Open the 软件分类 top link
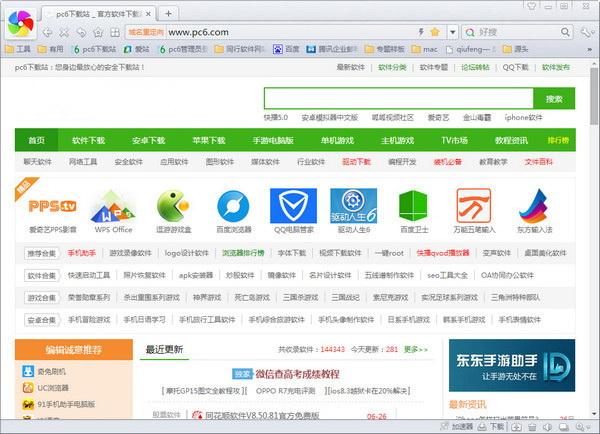This screenshot has width=600, height=434. click(392, 67)
